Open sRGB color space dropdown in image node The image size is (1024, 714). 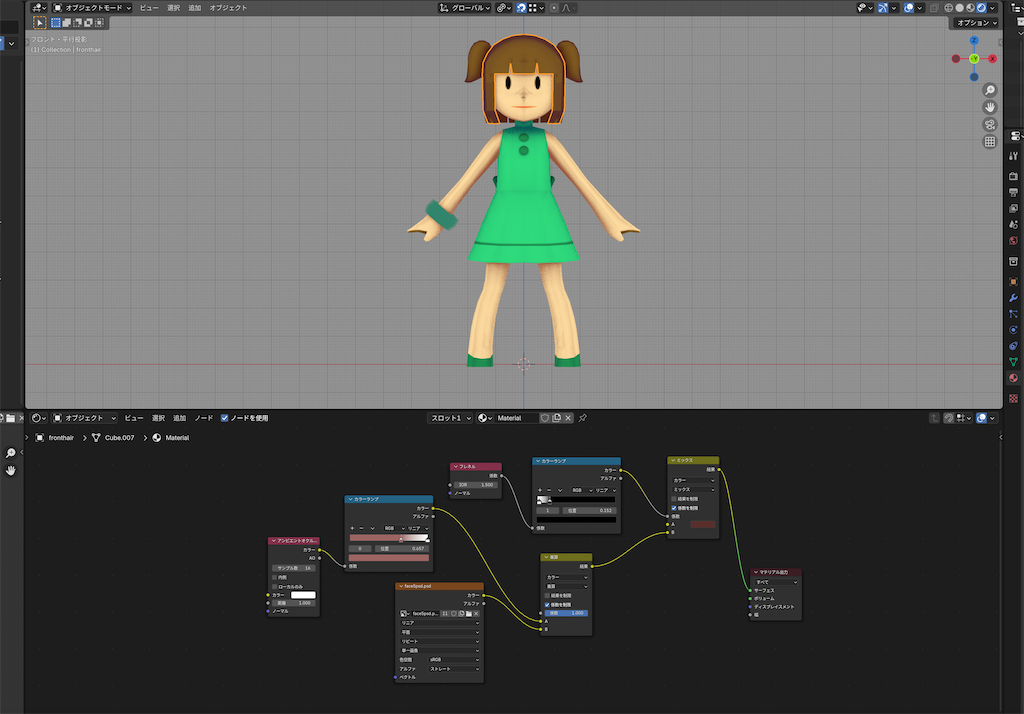455,660
